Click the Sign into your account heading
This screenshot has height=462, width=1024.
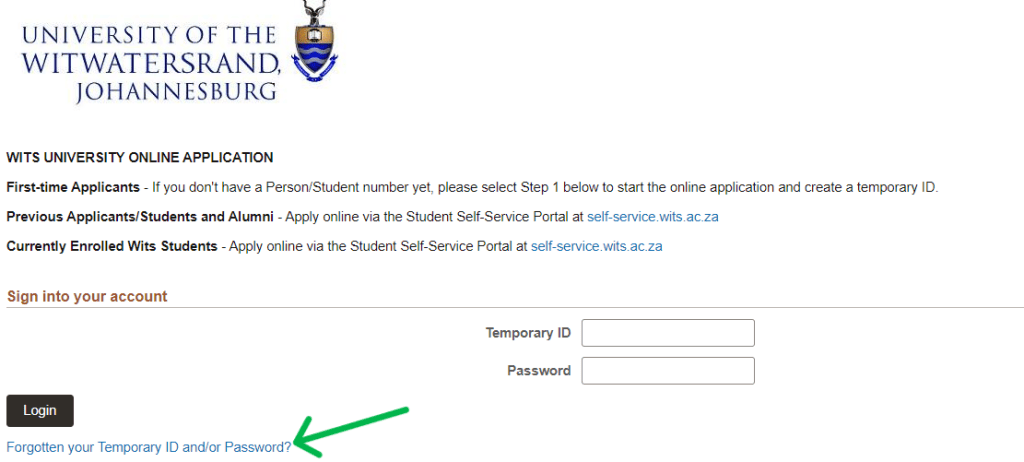(x=87, y=296)
